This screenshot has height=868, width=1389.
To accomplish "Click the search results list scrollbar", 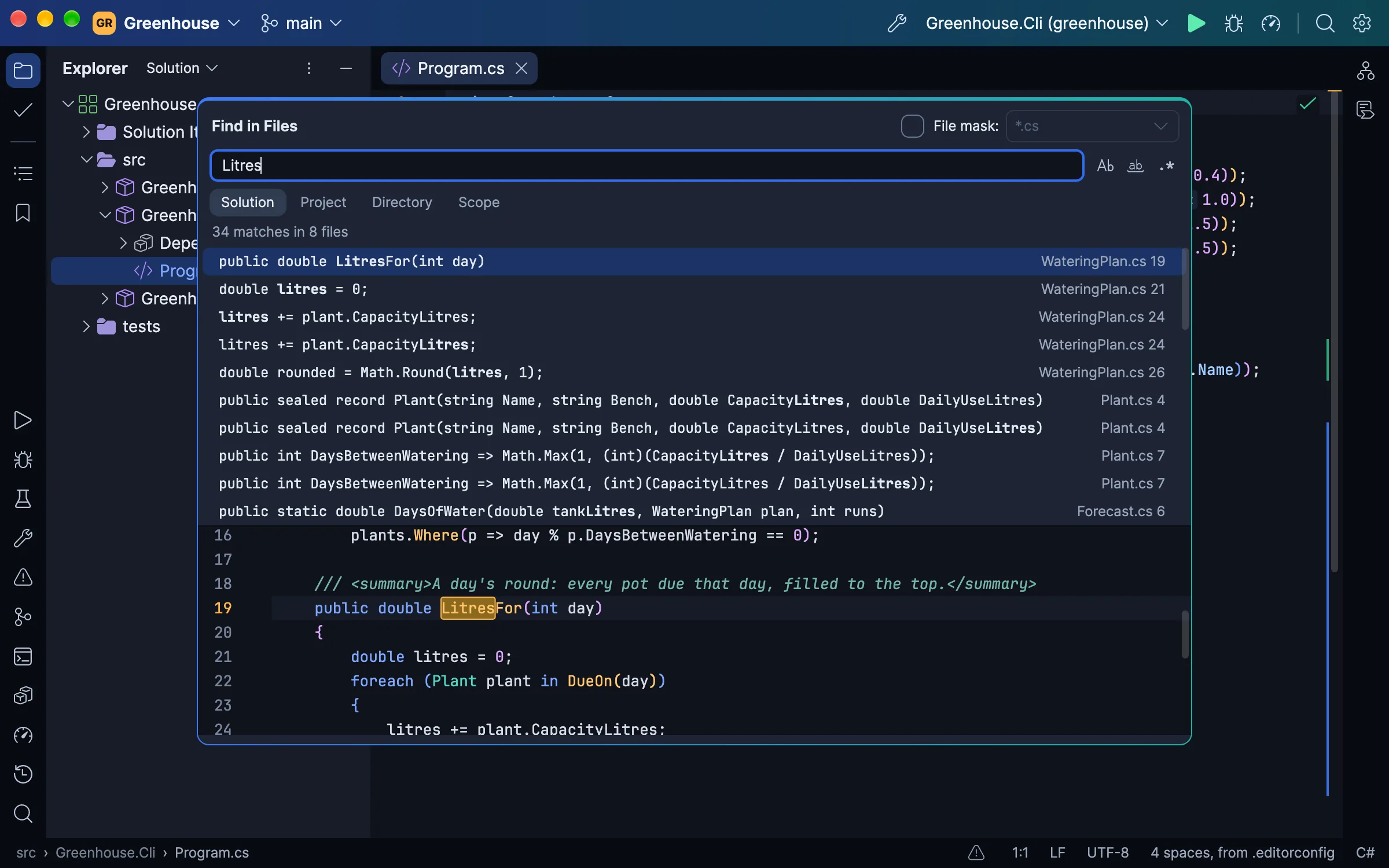I will (x=1185, y=289).
